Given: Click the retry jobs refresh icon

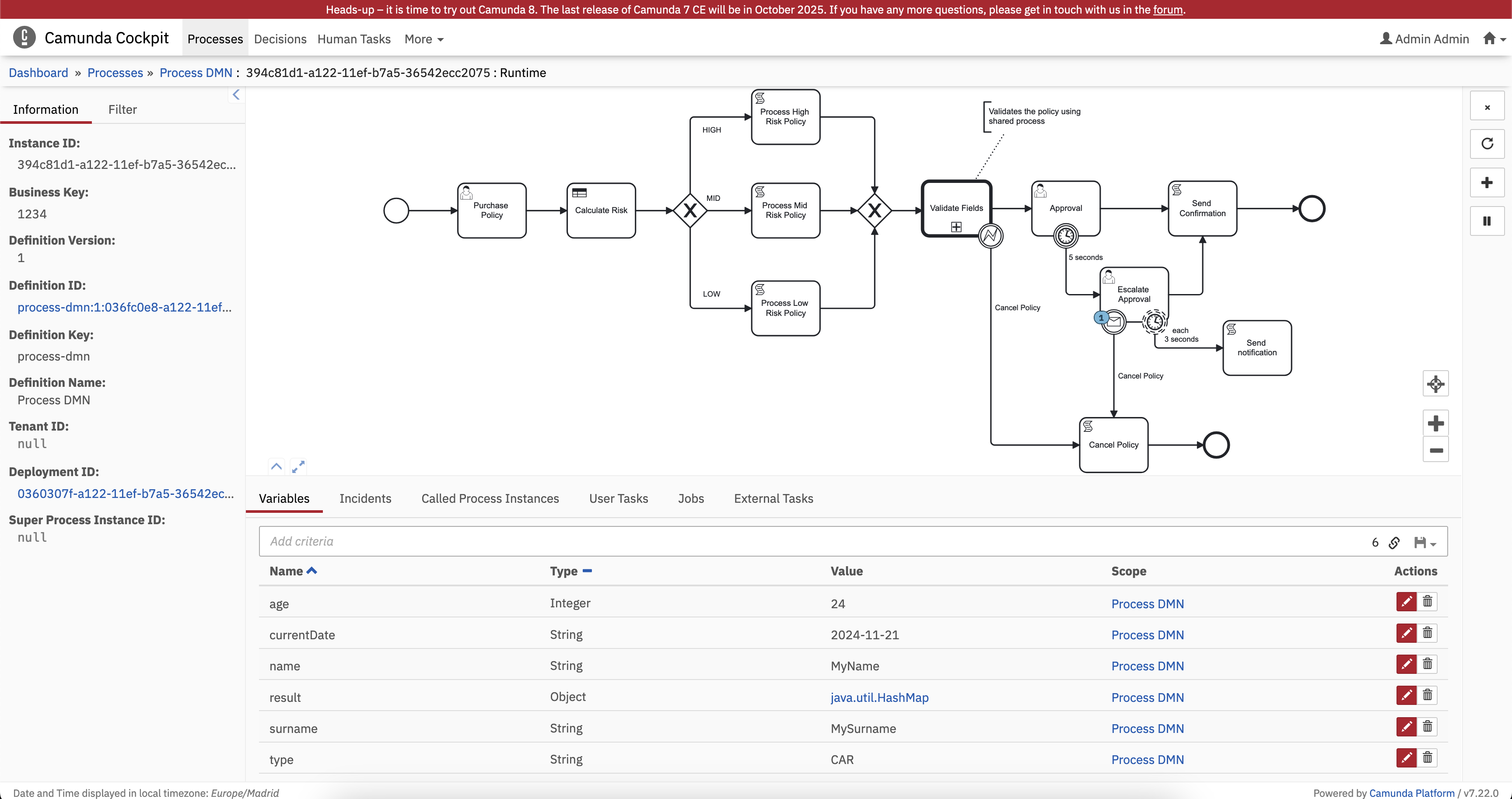Looking at the screenshot, I should [1487, 144].
